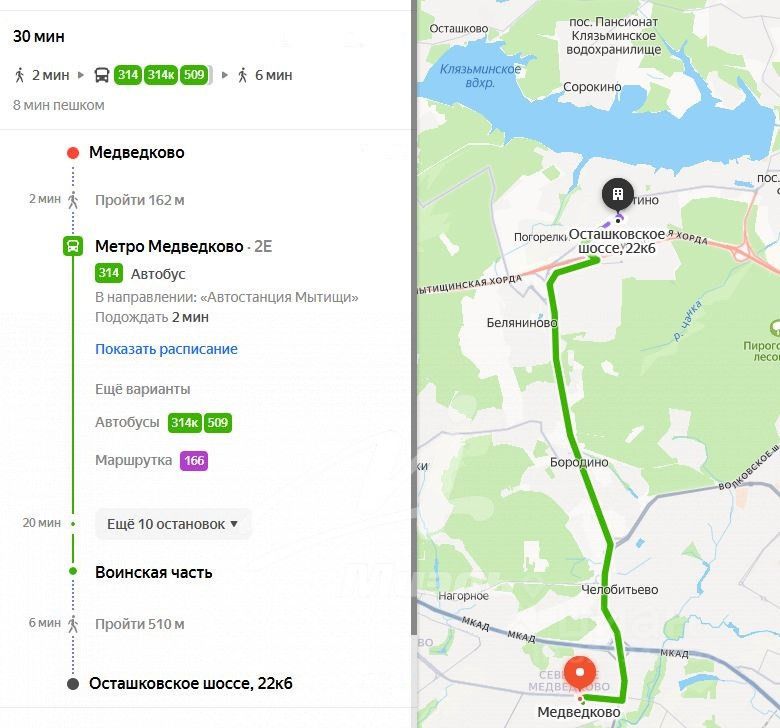This screenshot has width=780, height=728.
Task: Choose alternative bus 314к under Ещё варианты
Action: click(185, 423)
